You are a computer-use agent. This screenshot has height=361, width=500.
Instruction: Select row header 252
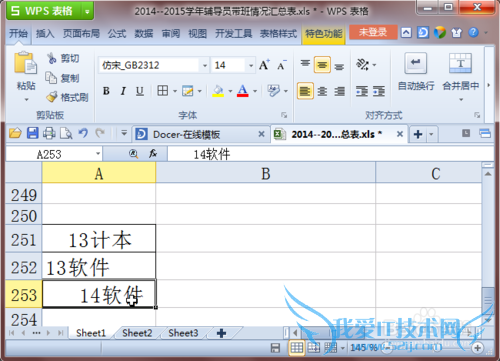(24, 267)
